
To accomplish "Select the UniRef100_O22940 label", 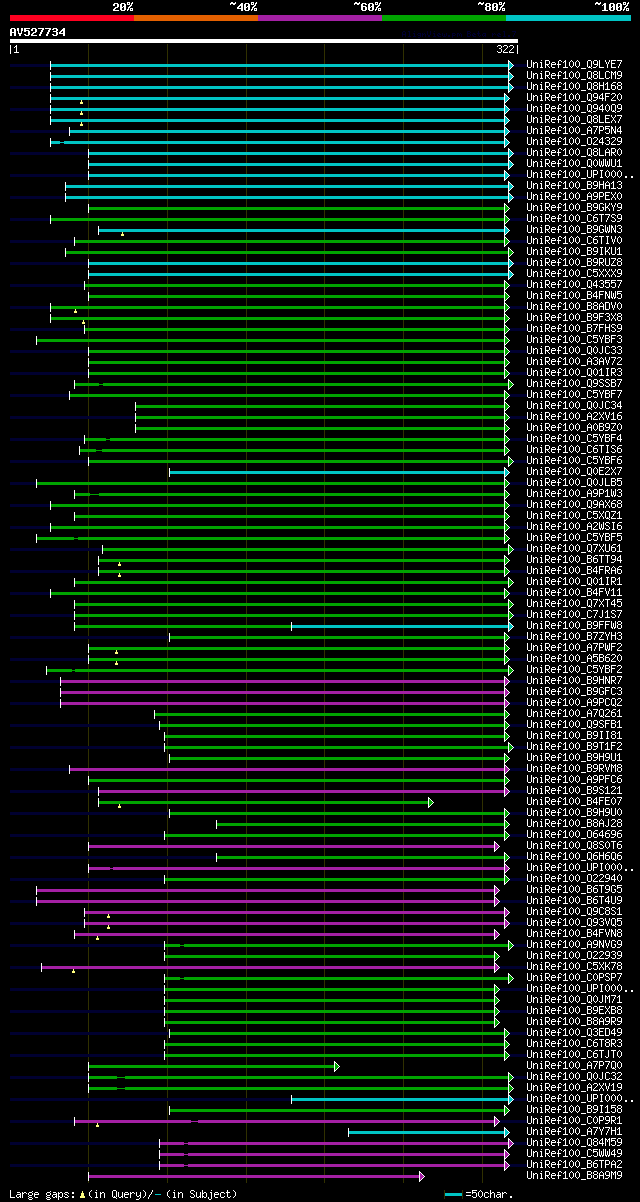I will click(x=574, y=878).
